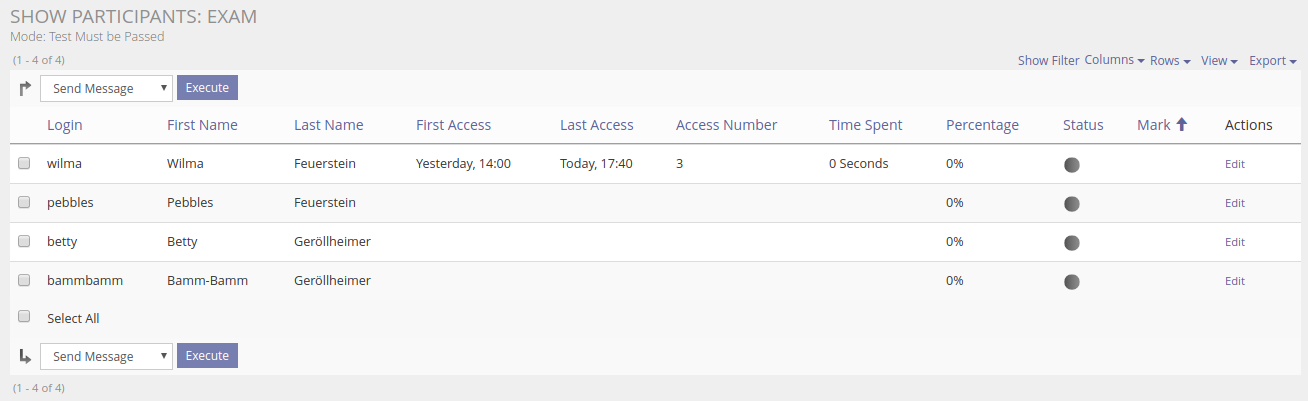Tick the checkbox for betty
The height and width of the screenshot is (401, 1308).
(x=24, y=241)
